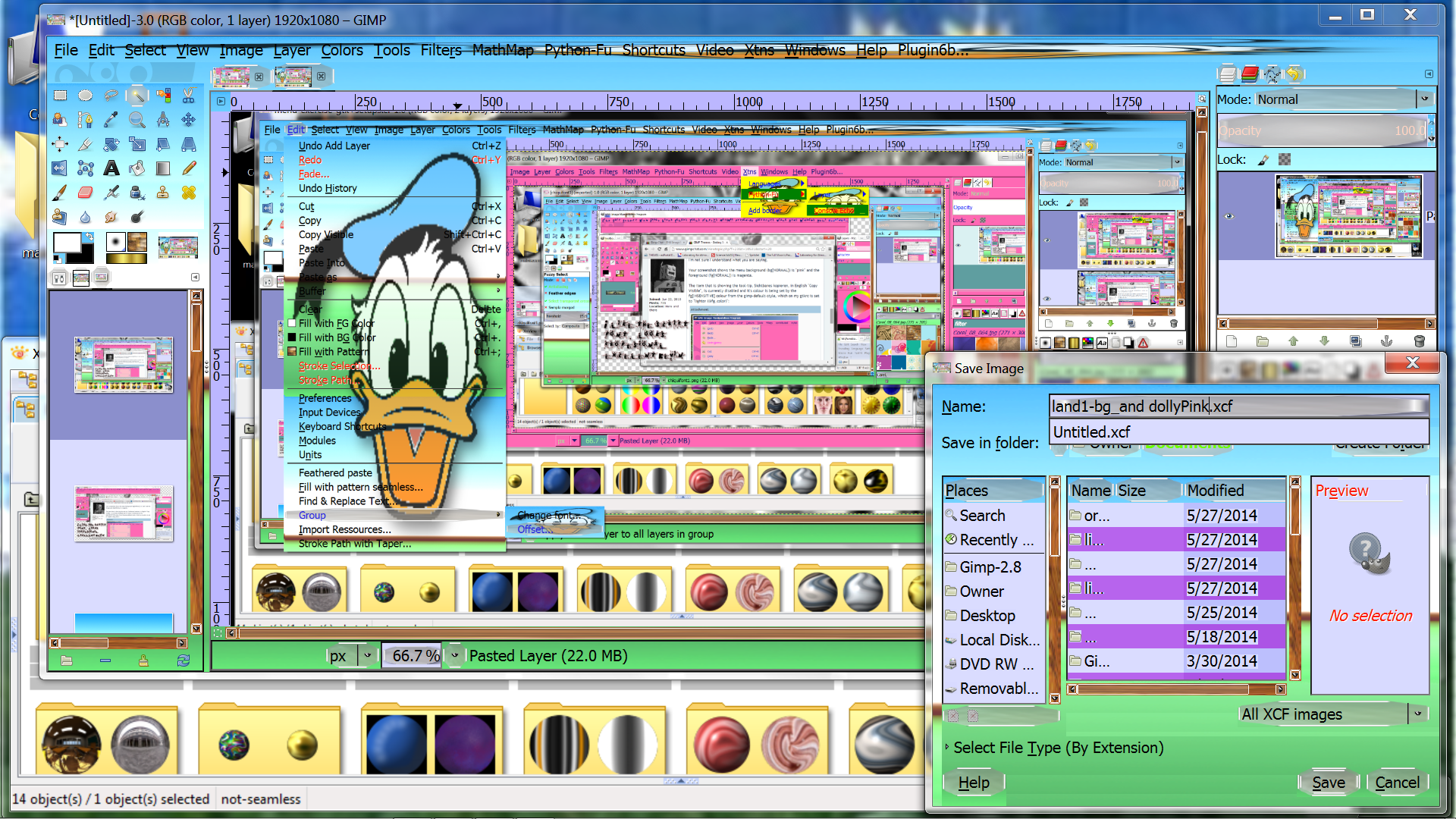Screen dimensions: 1456x819
Task: Click Cancel in the Save Image dialog
Action: [1397, 783]
